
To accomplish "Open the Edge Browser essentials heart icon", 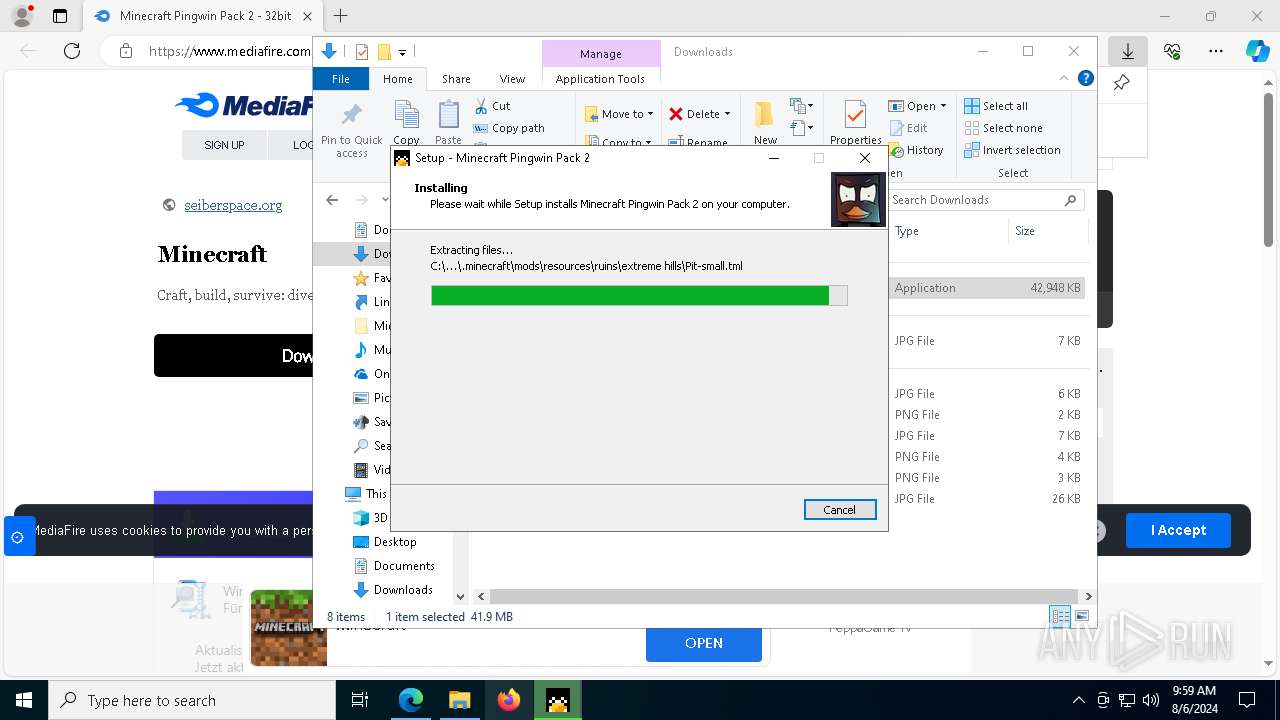I will [1172, 51].
